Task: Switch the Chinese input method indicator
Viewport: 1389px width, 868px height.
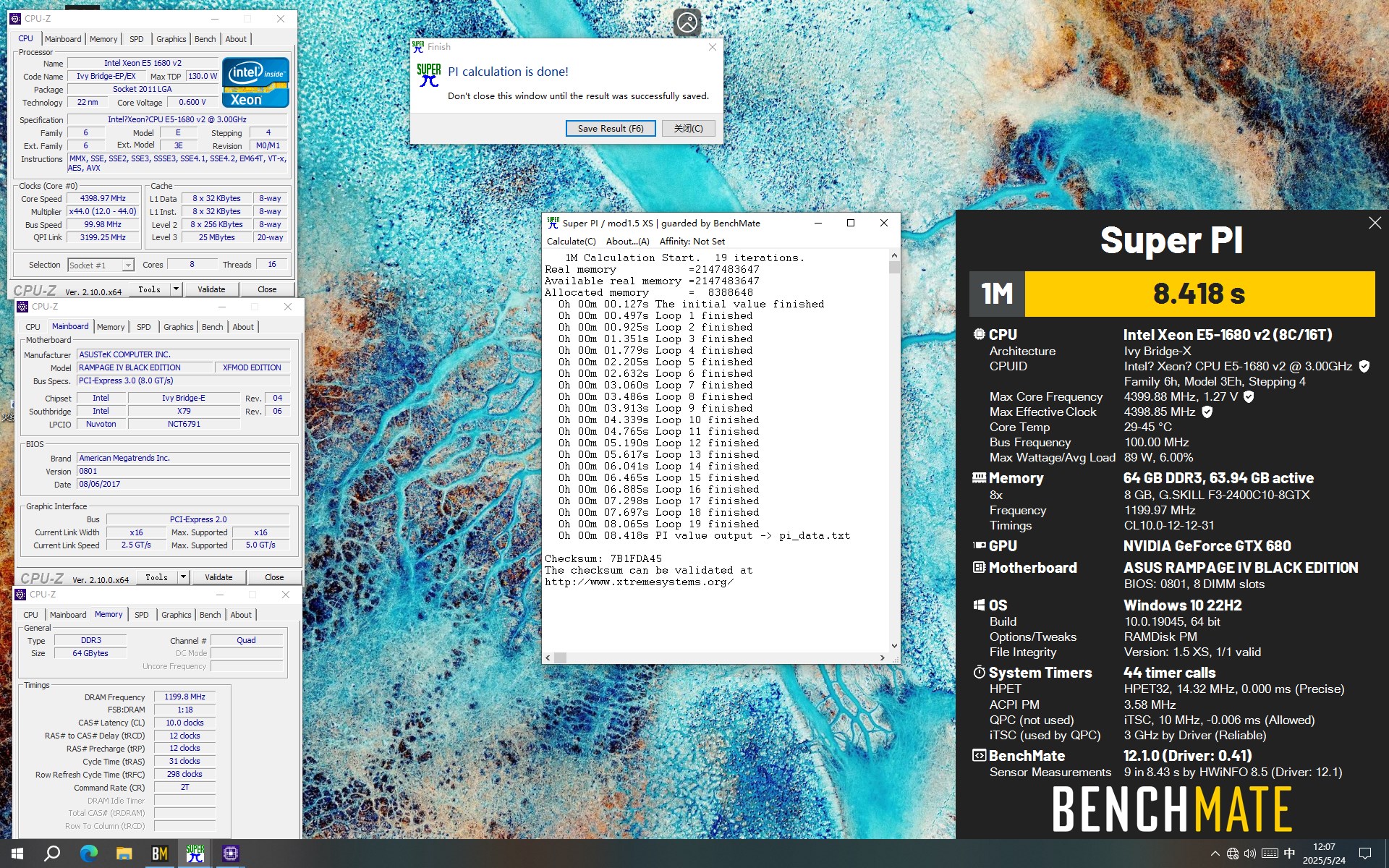Action: pos(1289,854)
